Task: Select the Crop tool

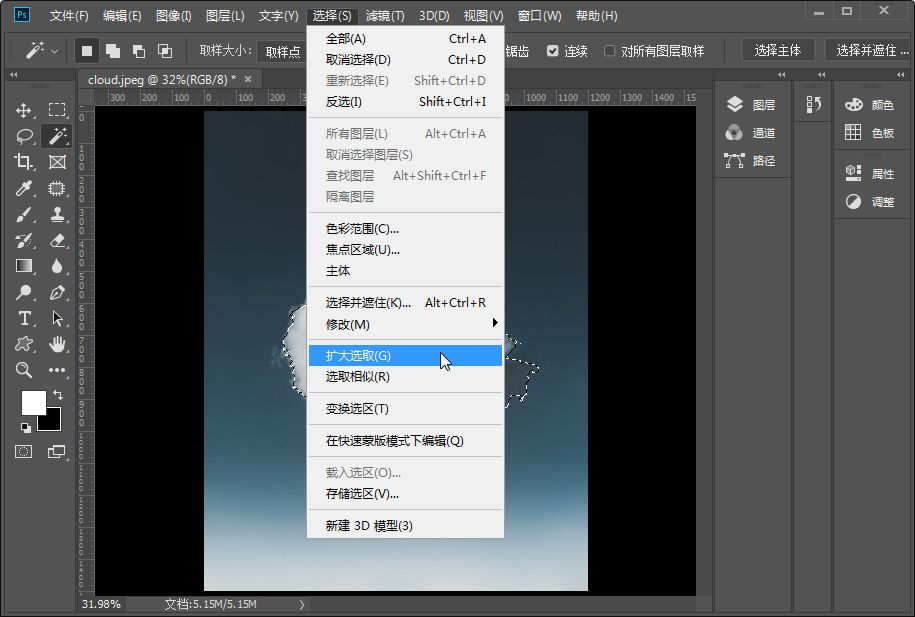Action: [24, 162]
